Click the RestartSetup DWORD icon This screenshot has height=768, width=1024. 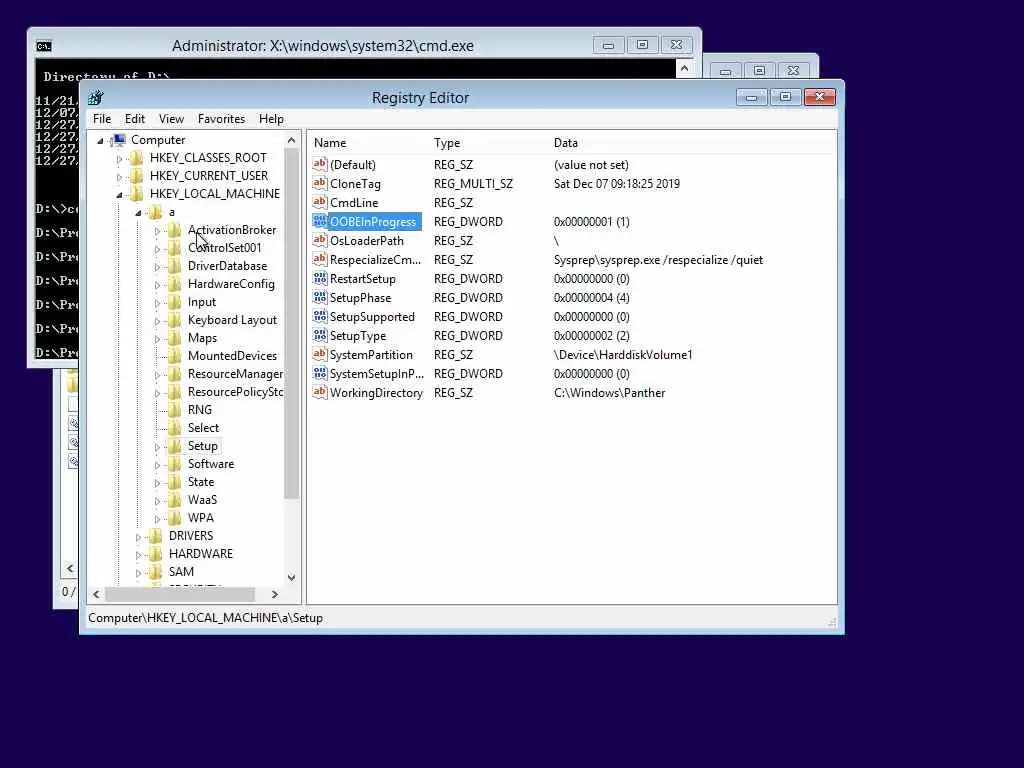click(x=319, y=279)
